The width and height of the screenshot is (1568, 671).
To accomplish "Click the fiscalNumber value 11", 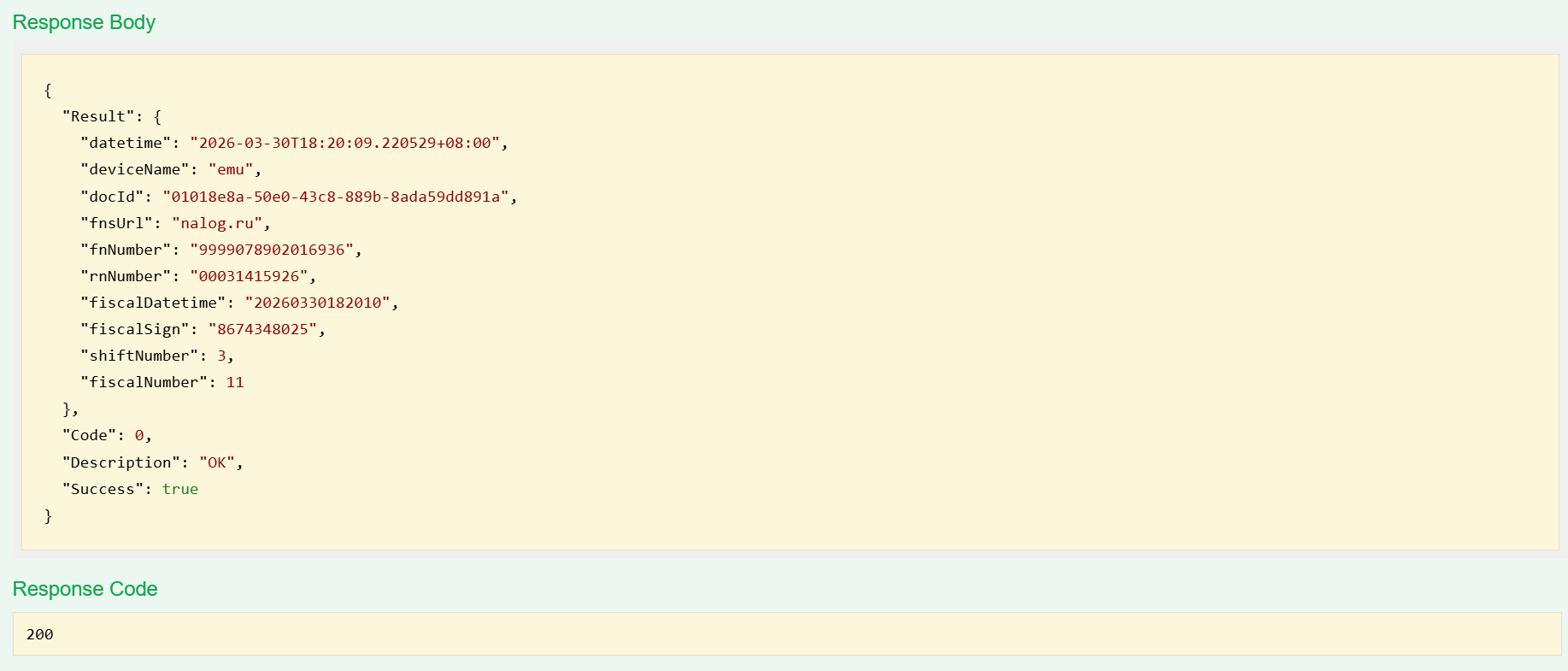I will click(235, 382).
